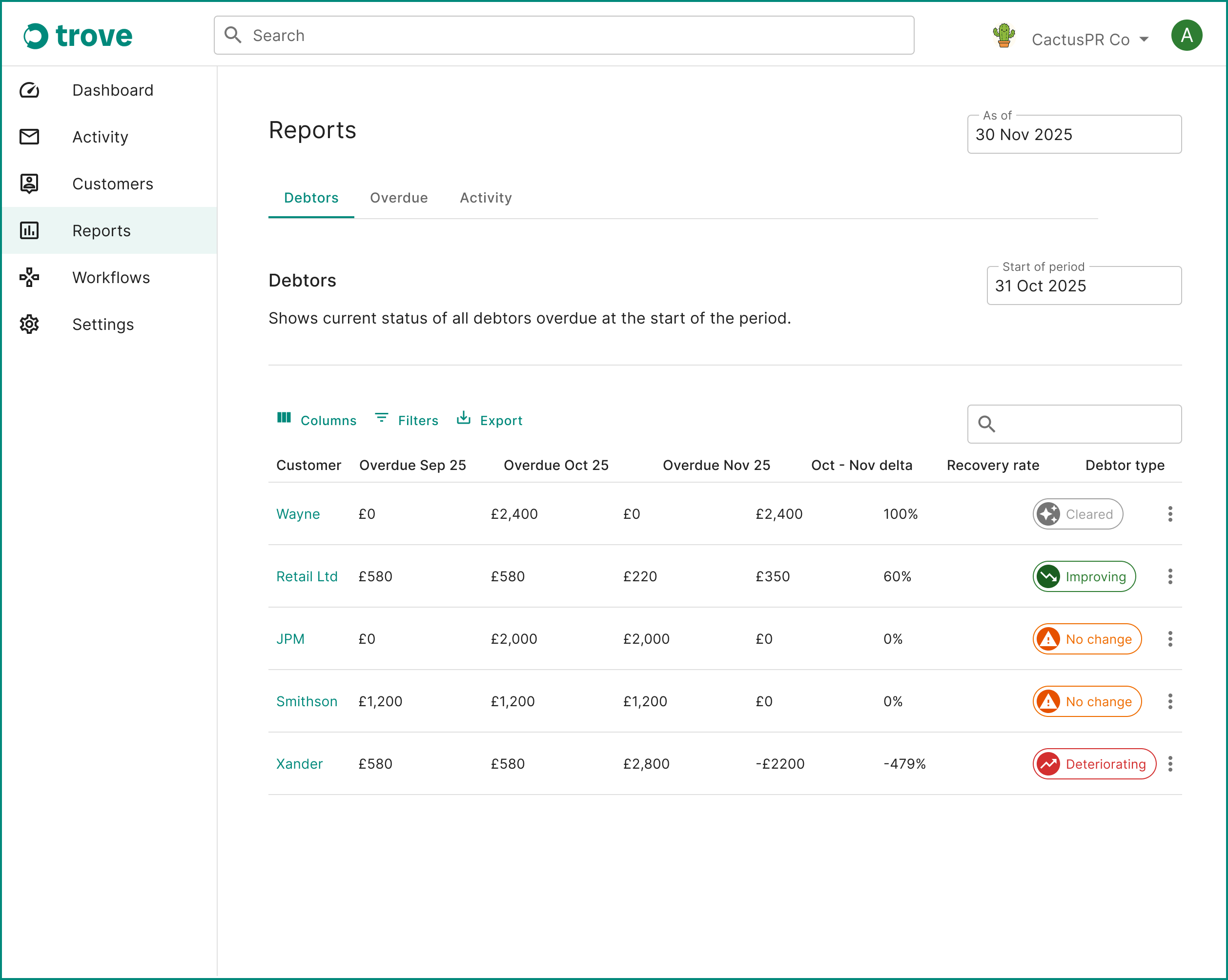Click the table search field
Image resolution: width=1228 pixels, height=980 pixels.
point(1074,424)
